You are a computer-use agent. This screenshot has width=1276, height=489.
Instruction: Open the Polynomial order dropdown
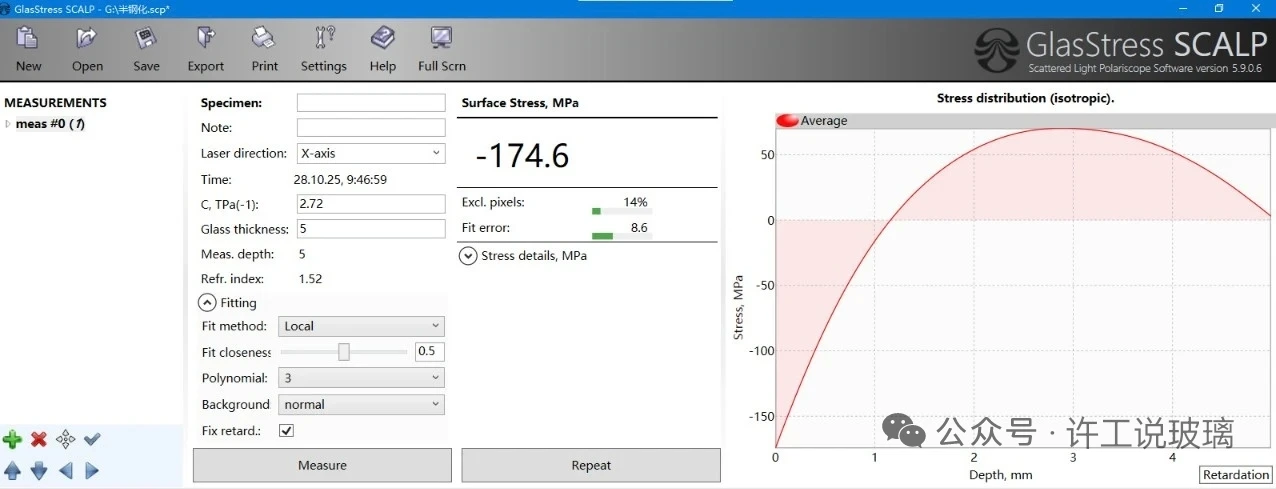362,378
